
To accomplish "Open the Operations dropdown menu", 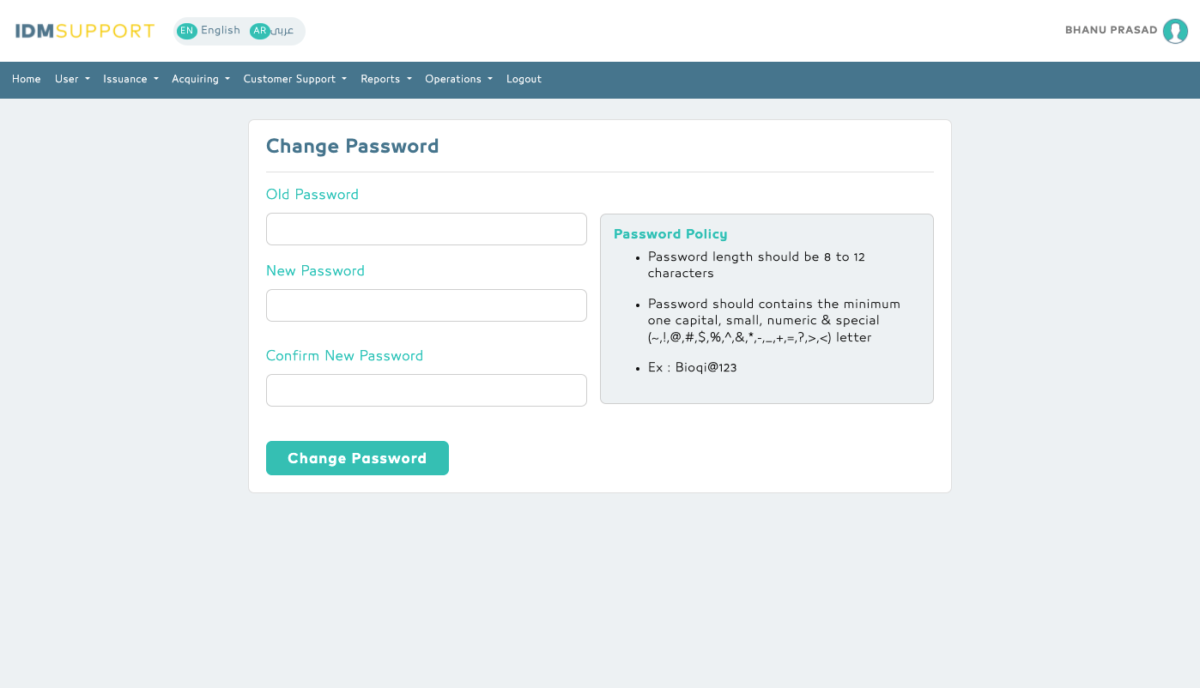I will pos(459,79).
